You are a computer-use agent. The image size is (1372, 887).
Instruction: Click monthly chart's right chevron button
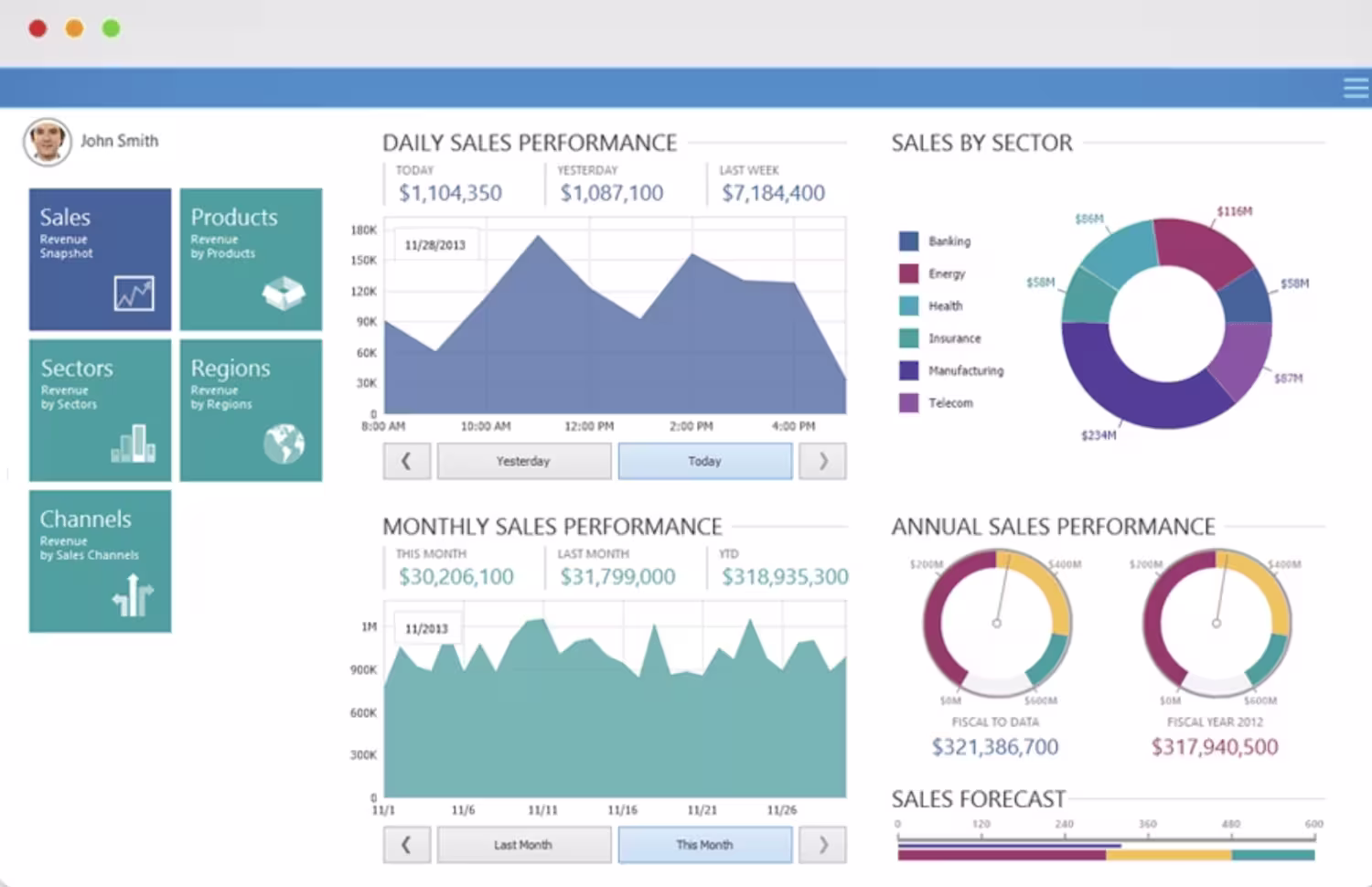822,845
